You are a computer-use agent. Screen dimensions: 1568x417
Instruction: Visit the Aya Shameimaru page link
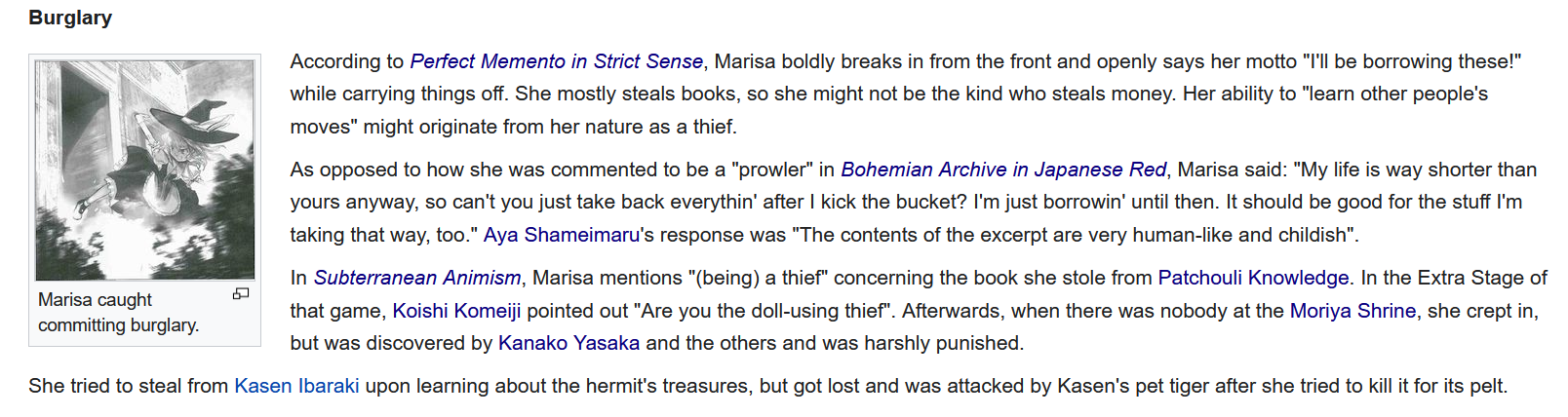(562, 235)
